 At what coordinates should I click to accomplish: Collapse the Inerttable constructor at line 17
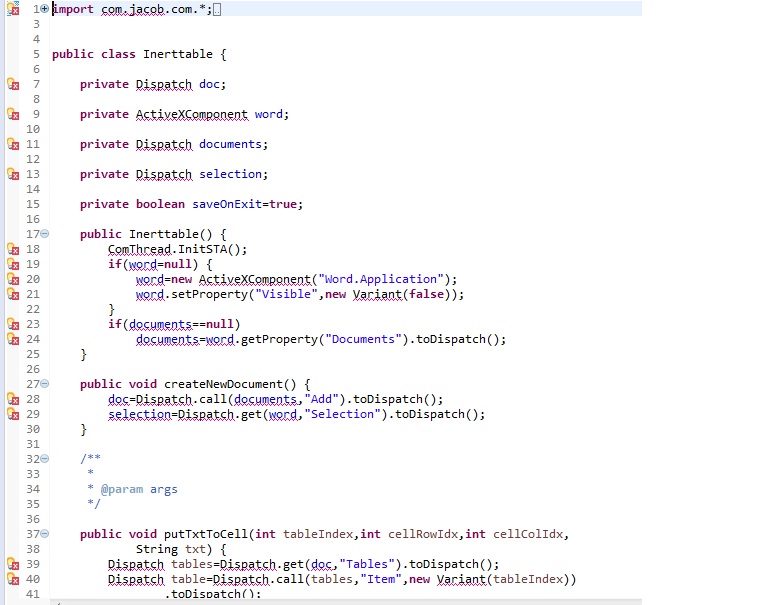pos(45,234)
